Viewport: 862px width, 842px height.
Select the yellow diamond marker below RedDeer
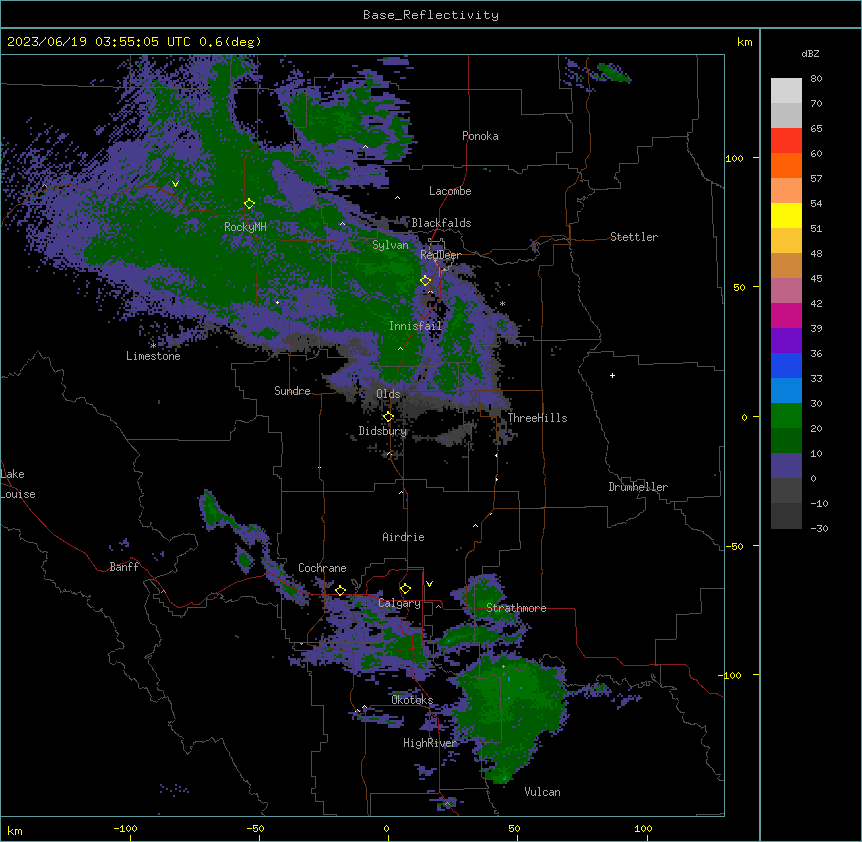tap(426, 281)
